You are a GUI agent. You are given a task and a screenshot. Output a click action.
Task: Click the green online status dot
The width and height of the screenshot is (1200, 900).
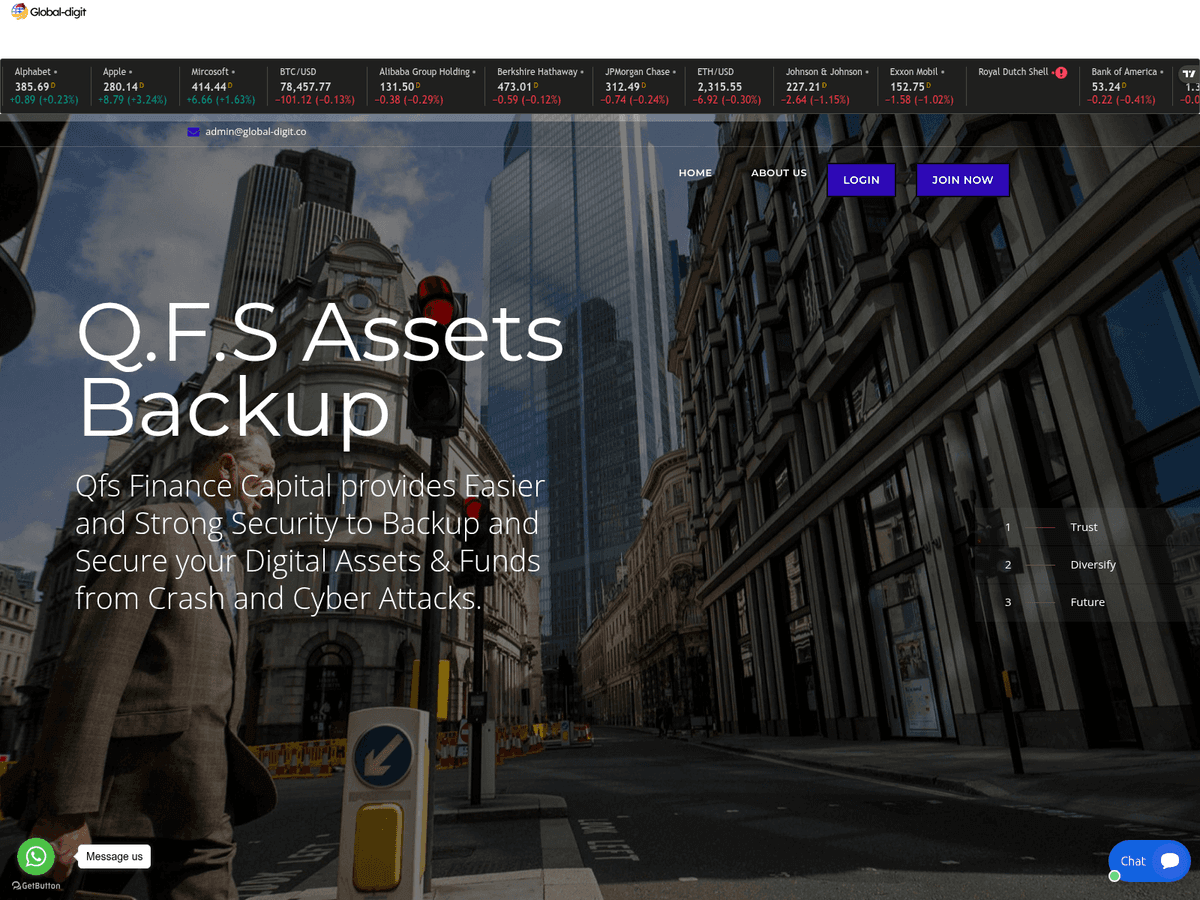click(x=1115, y=876)
